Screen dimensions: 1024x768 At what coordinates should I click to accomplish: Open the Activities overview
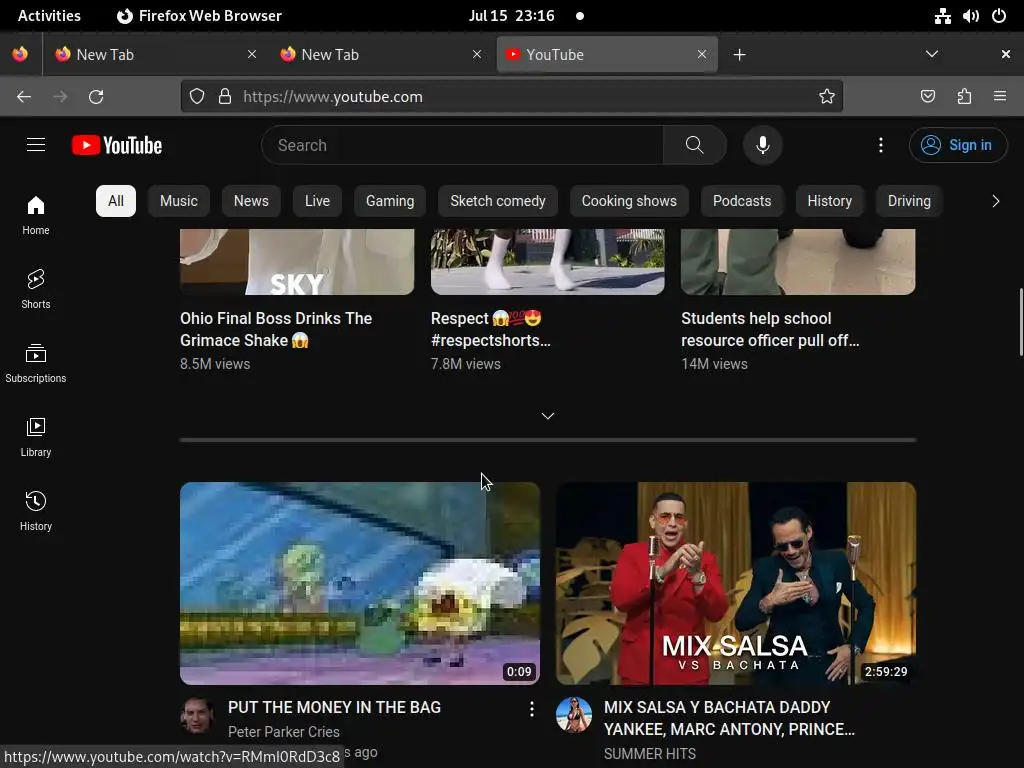49,16
